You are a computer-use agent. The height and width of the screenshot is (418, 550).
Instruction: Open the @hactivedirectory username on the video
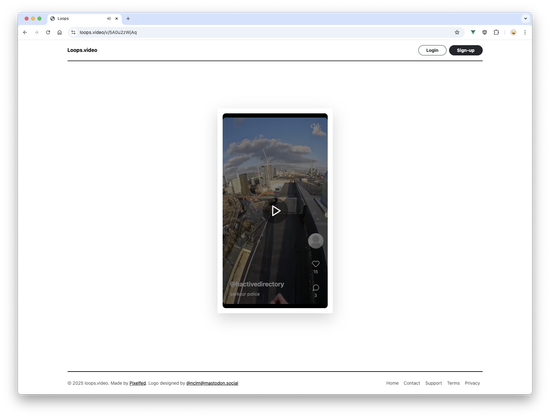click(x=257, y=284)
